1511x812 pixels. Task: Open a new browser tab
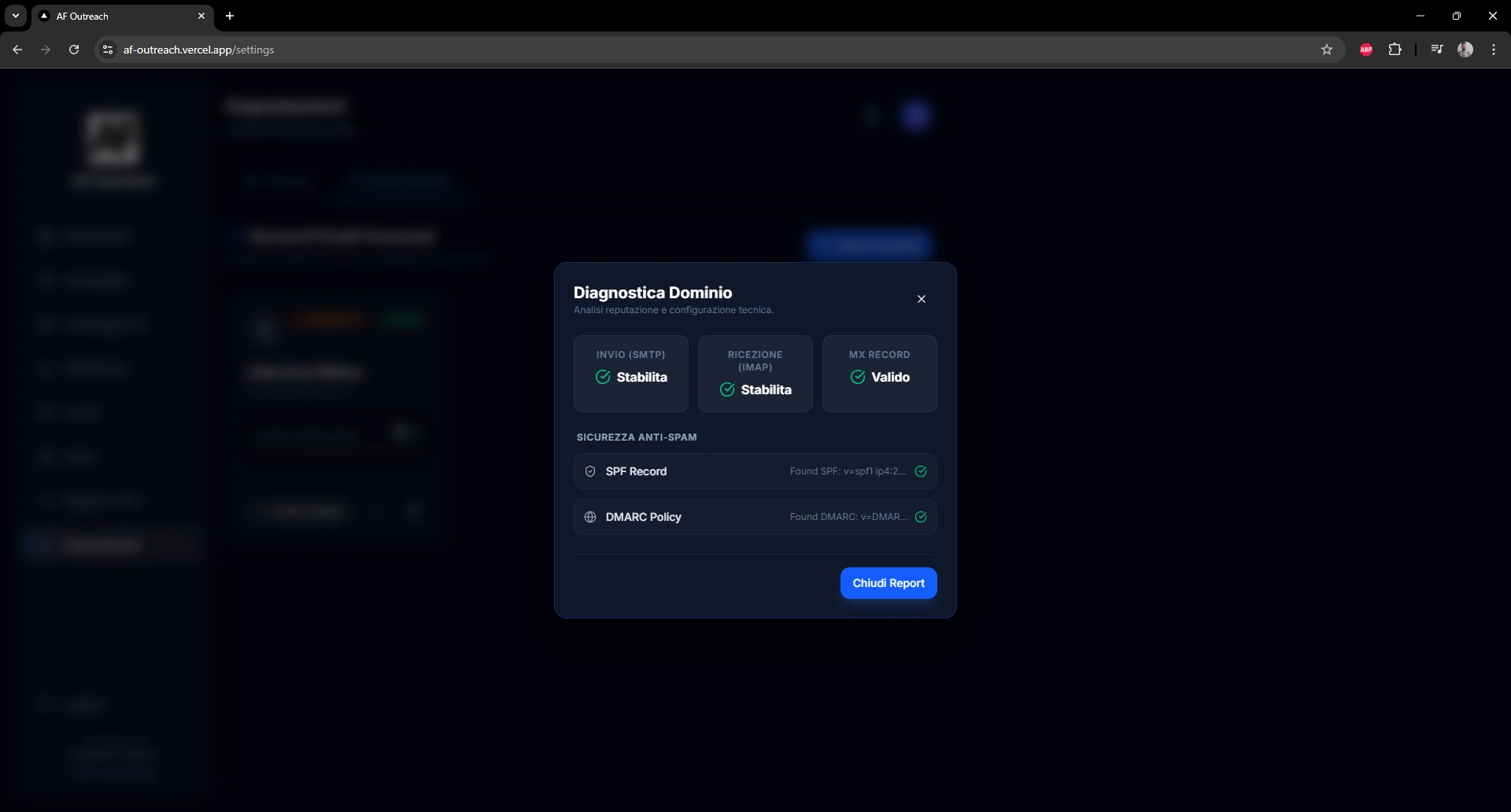point(230,16)
